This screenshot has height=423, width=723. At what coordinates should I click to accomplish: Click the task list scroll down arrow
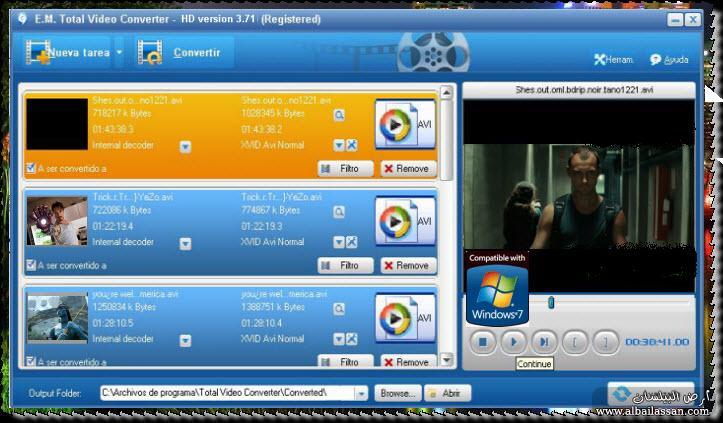pyautogui.click(x=446, y=359)
